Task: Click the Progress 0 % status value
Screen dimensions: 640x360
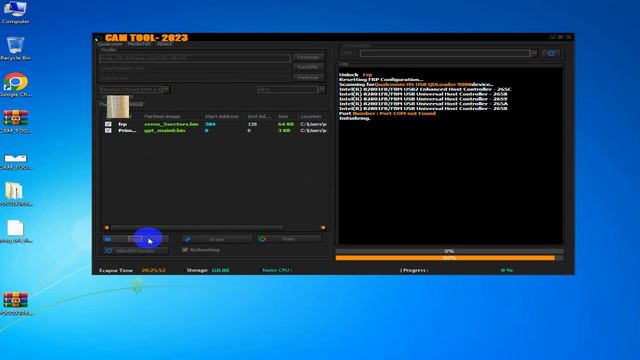Action: coord(507,270)
